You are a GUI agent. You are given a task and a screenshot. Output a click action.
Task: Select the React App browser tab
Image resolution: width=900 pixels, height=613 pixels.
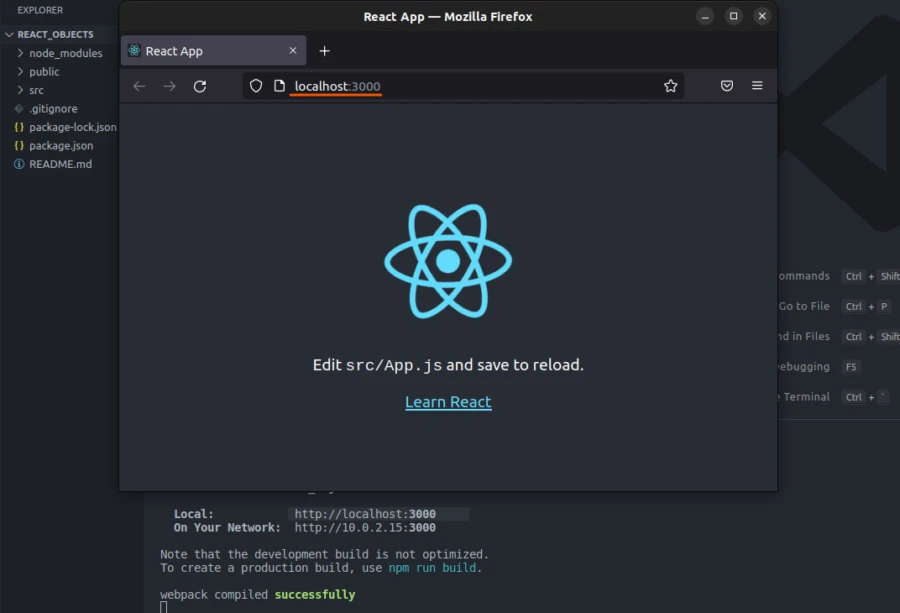(200, 51)
